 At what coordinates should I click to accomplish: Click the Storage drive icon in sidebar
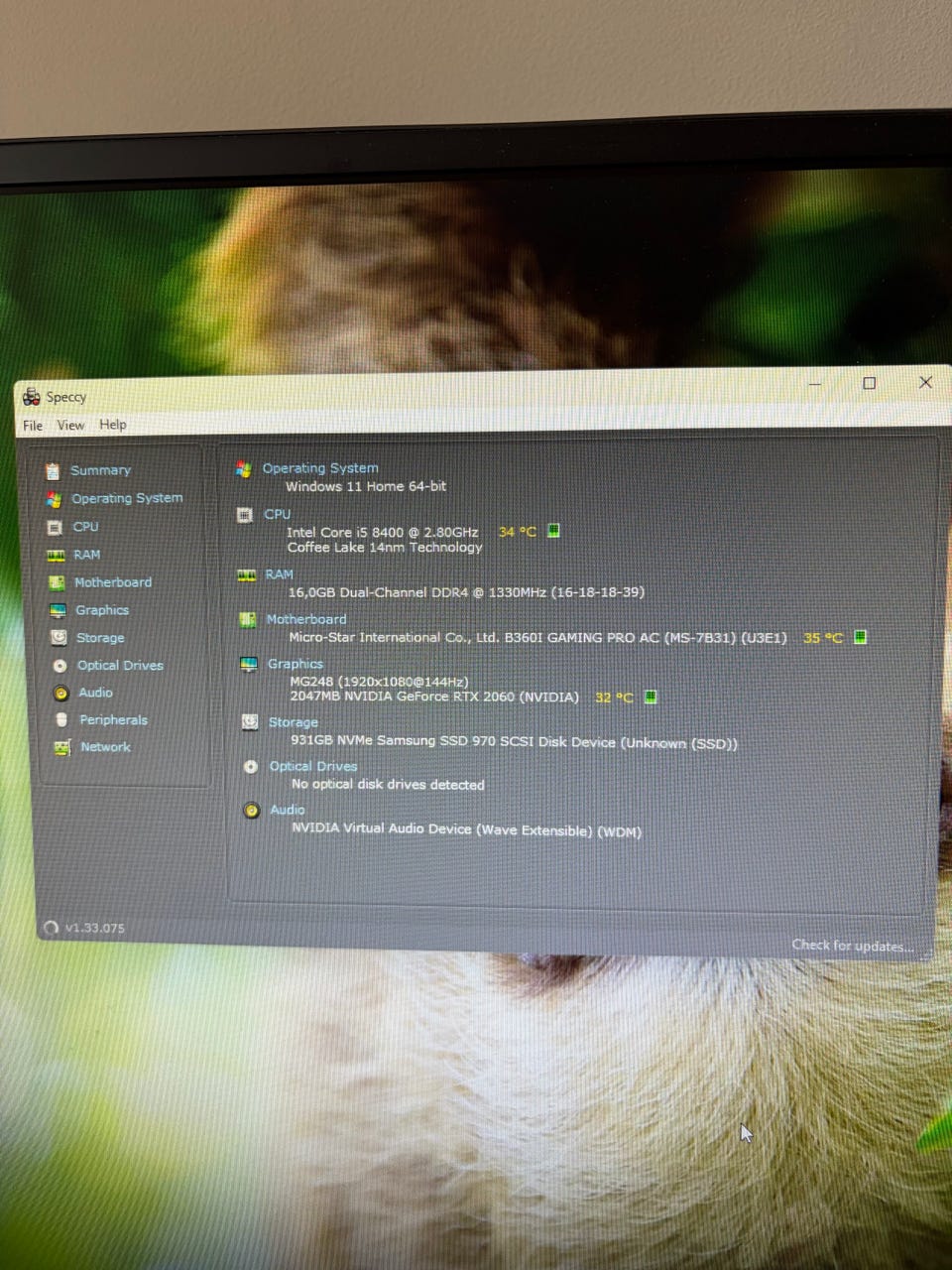(59, 638)
